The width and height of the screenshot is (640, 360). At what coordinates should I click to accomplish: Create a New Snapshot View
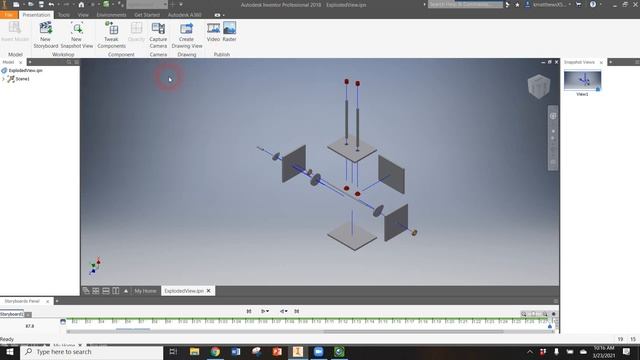point(77,35)
